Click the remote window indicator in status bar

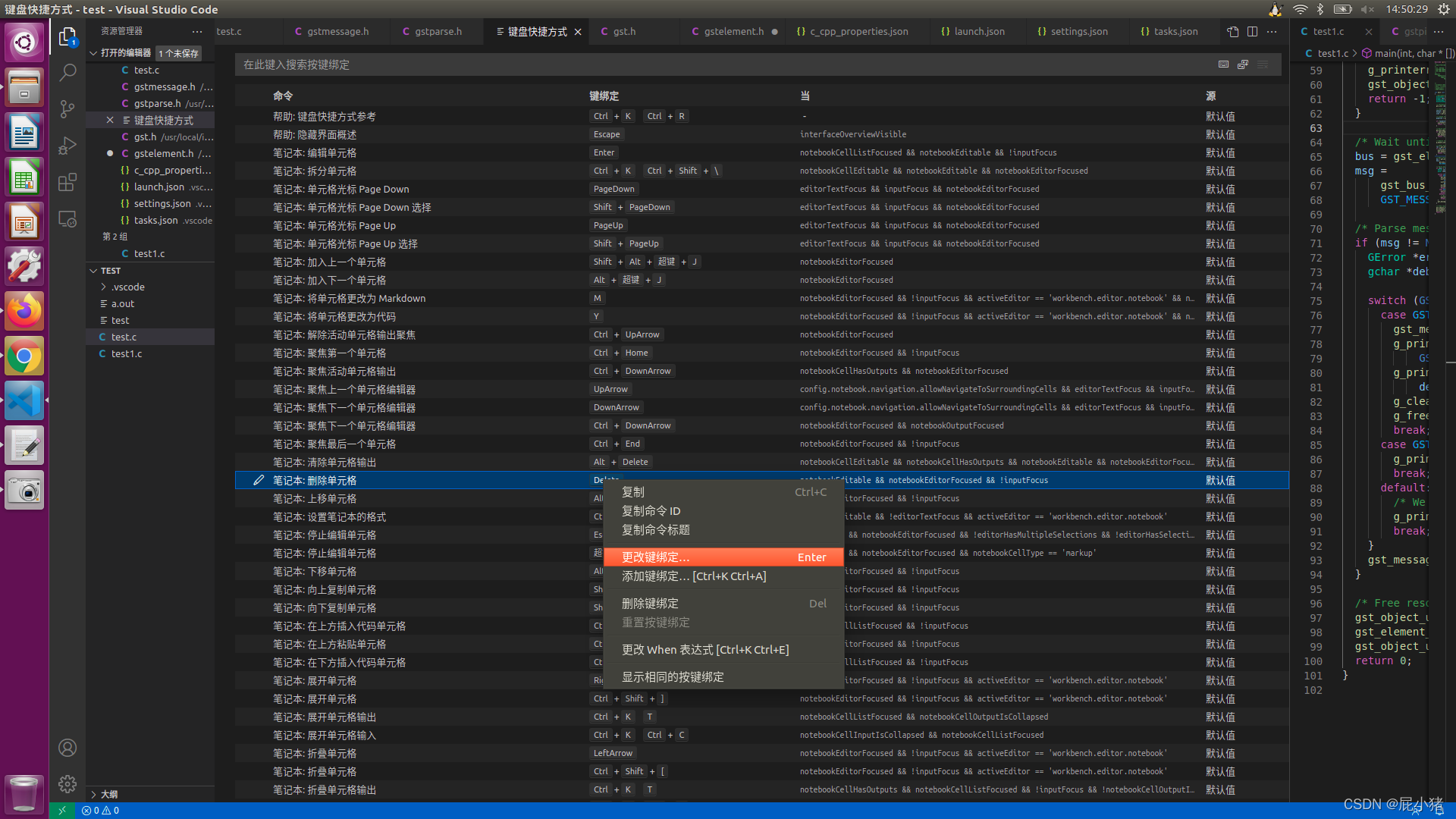(x=62, y=811)
